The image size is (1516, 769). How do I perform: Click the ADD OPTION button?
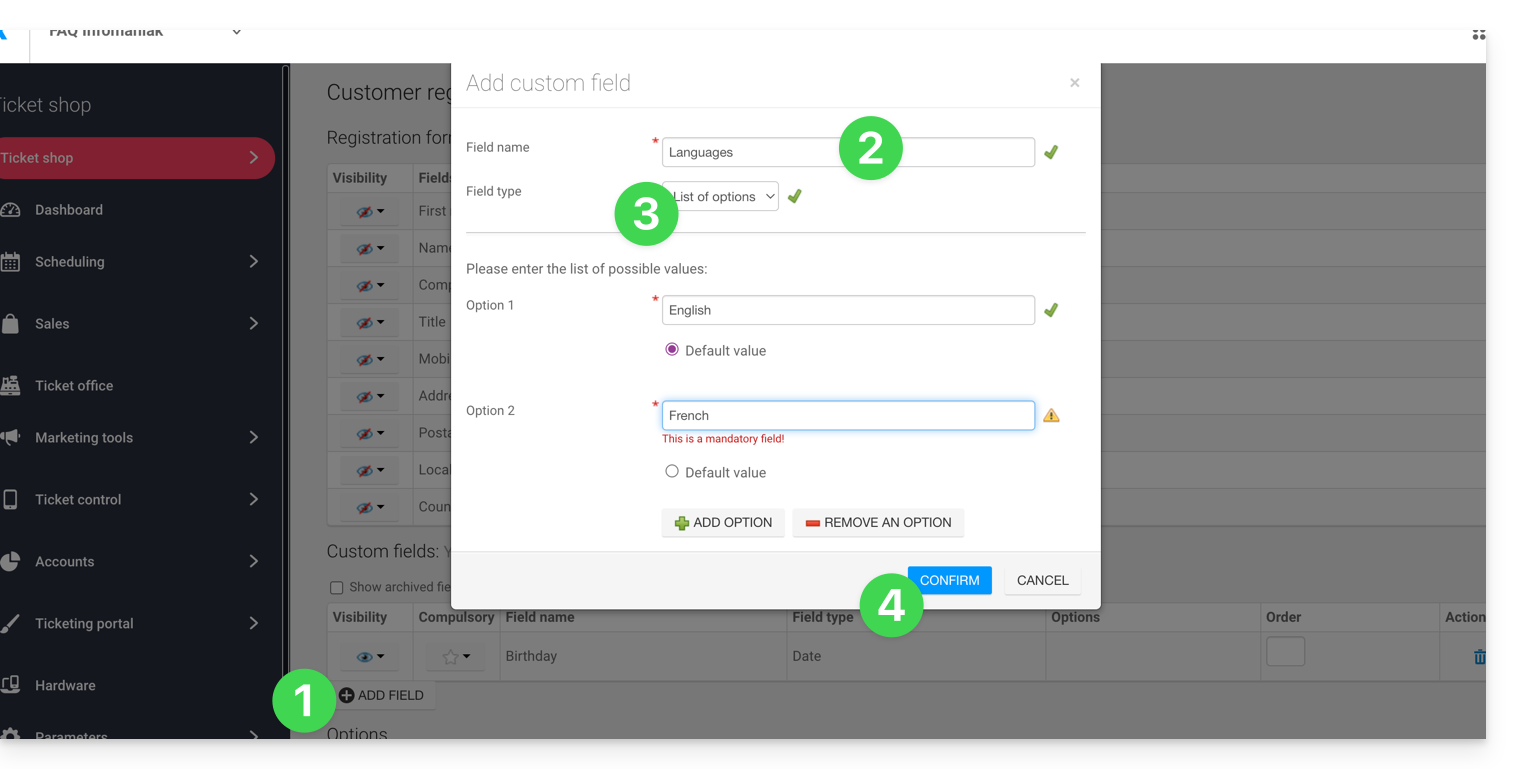(722, 523)
